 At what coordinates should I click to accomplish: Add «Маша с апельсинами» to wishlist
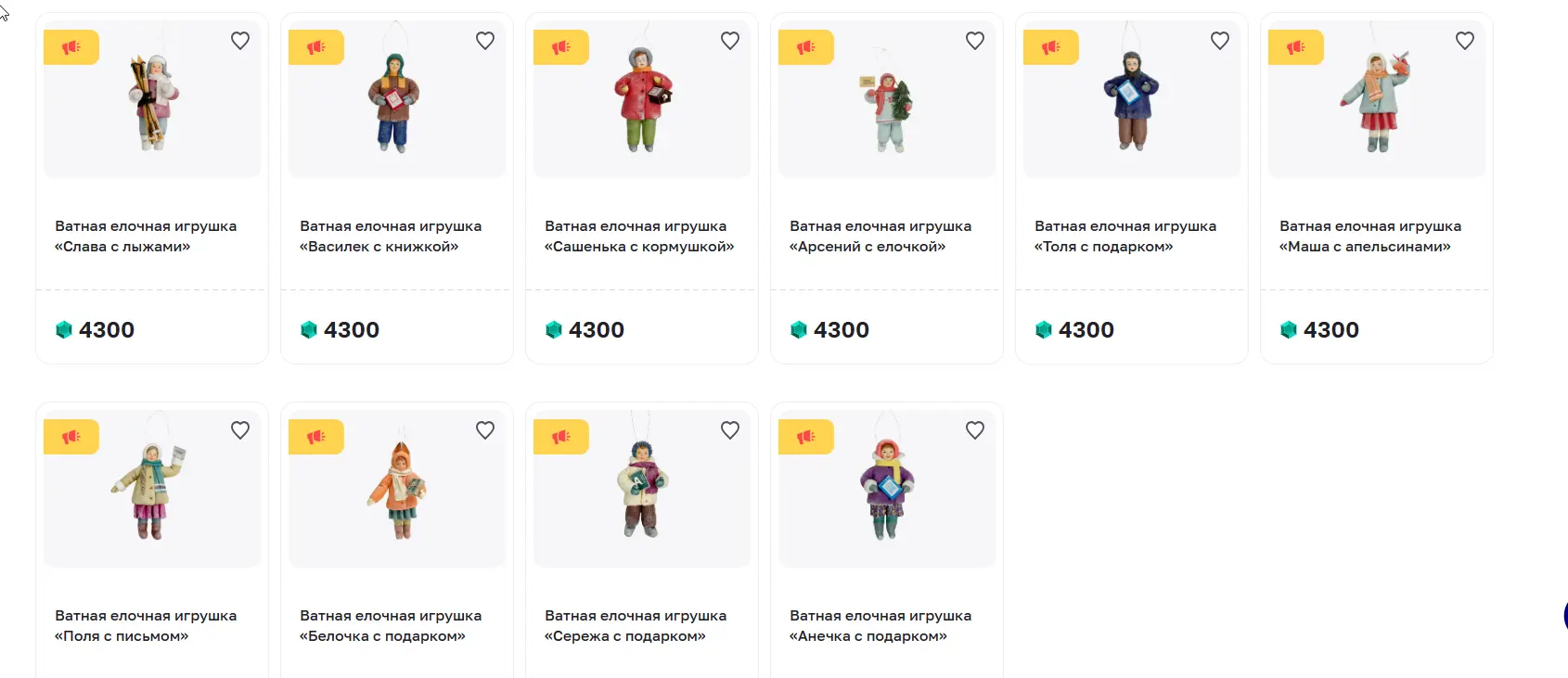coord(1465,41)
